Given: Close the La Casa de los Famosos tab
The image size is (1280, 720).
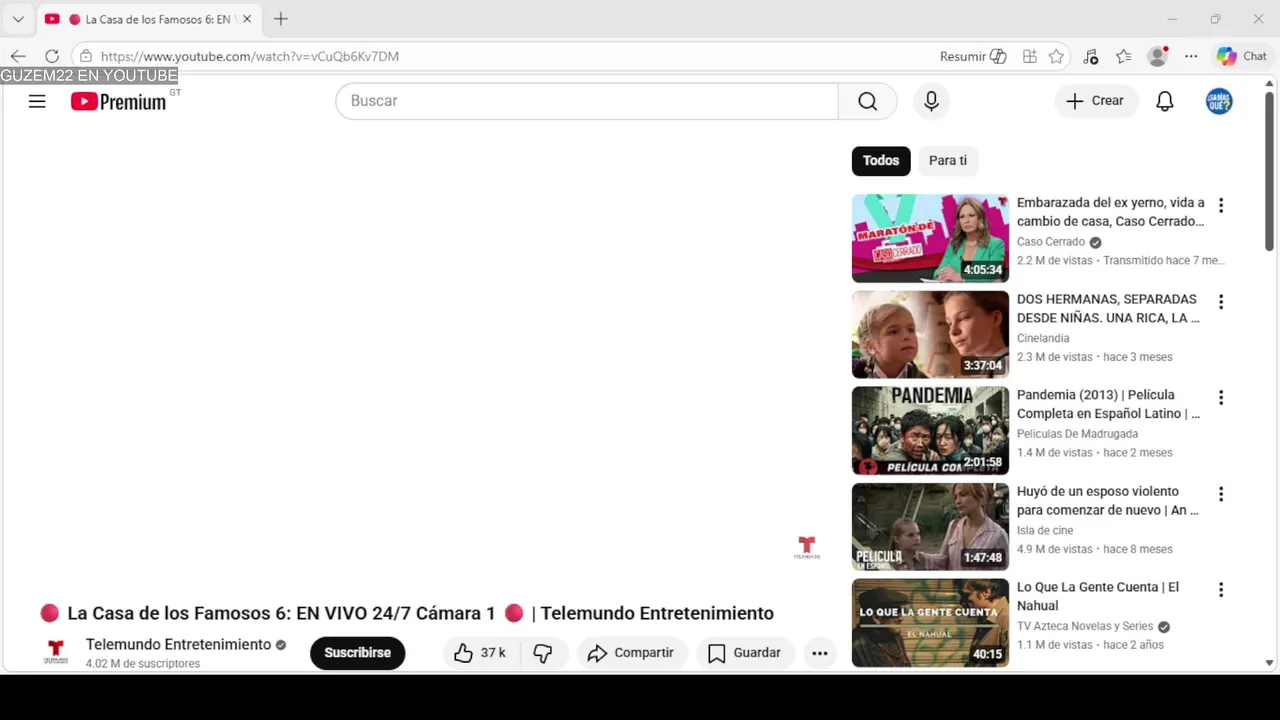Looking at the screenshot, I should pyautogui.click(x=247, y=19).
